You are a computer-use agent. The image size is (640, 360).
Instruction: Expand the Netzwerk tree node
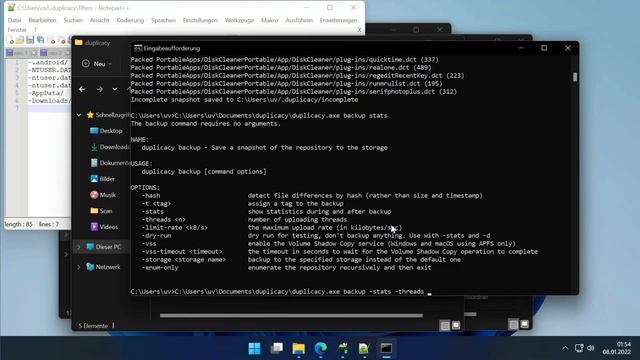(x=79, y=267)
